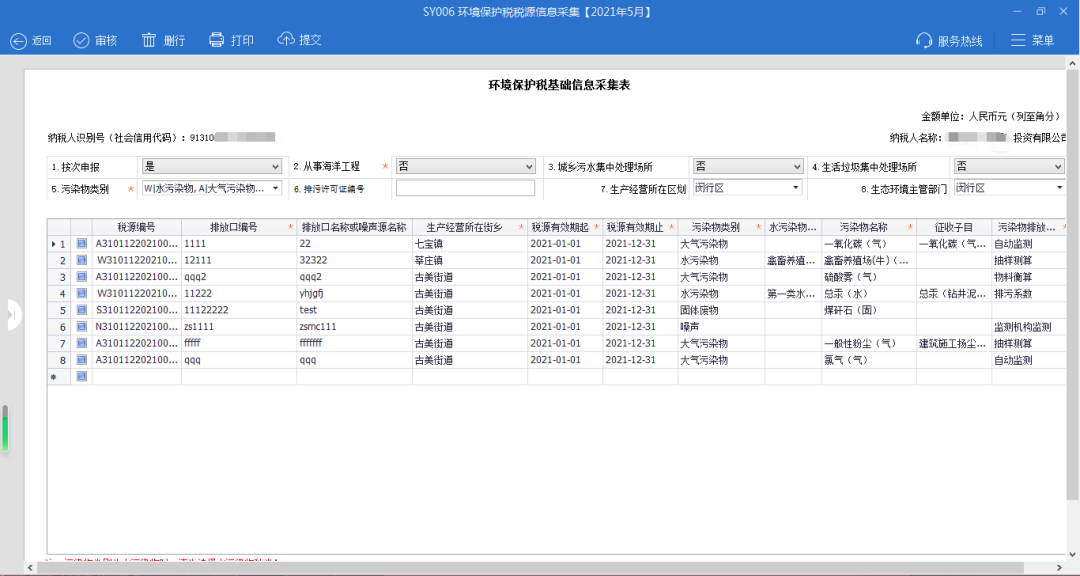
Task: Open the 生产经营所在区划 dropdown
Action: pos(747,187)
